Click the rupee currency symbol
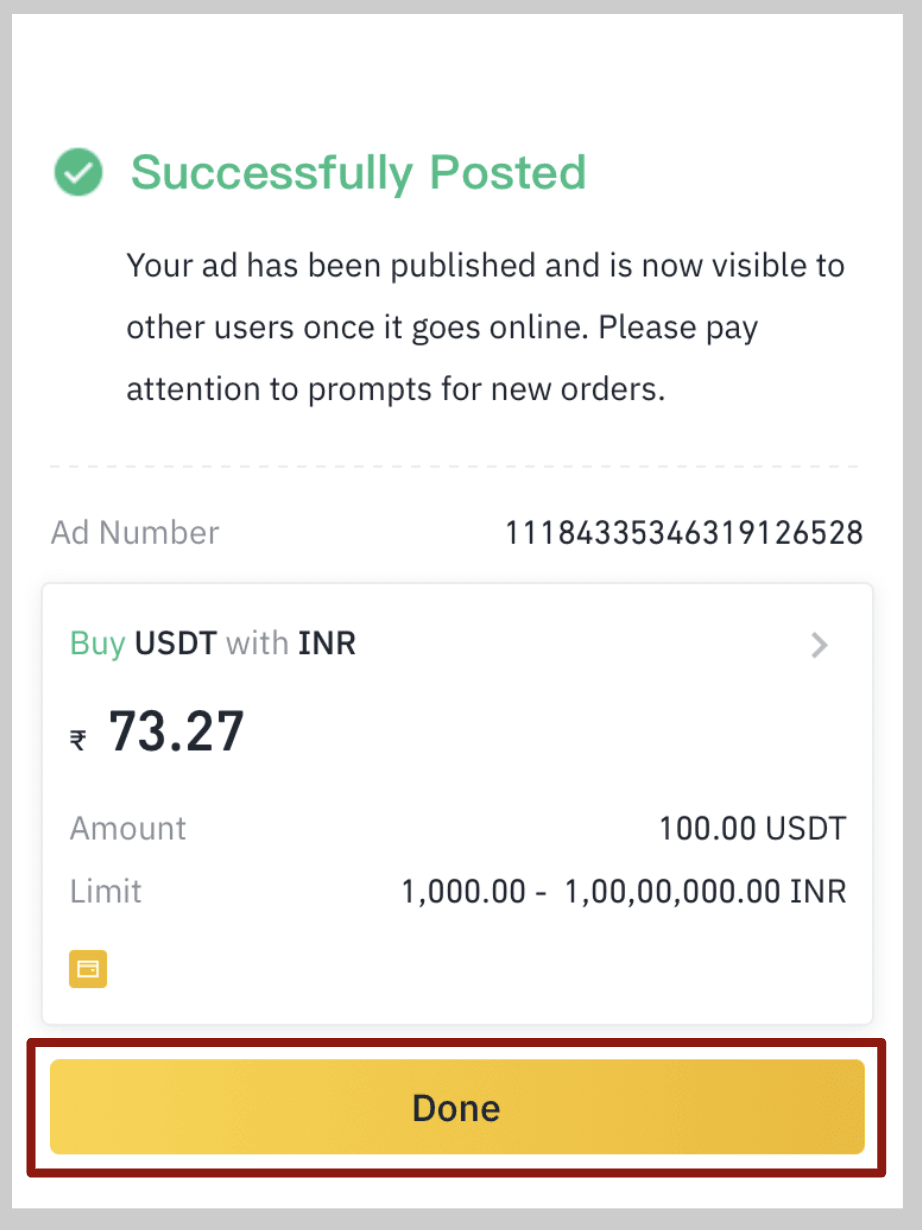The image size is (922, 1230). tap(78, 740)
